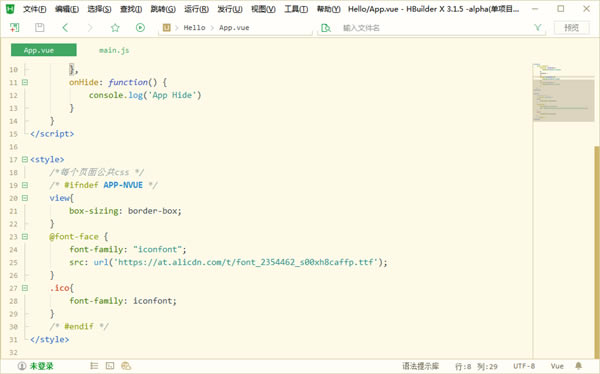Open the 发行(U) menu
The image size is (600, 374).
pos(230,9)
